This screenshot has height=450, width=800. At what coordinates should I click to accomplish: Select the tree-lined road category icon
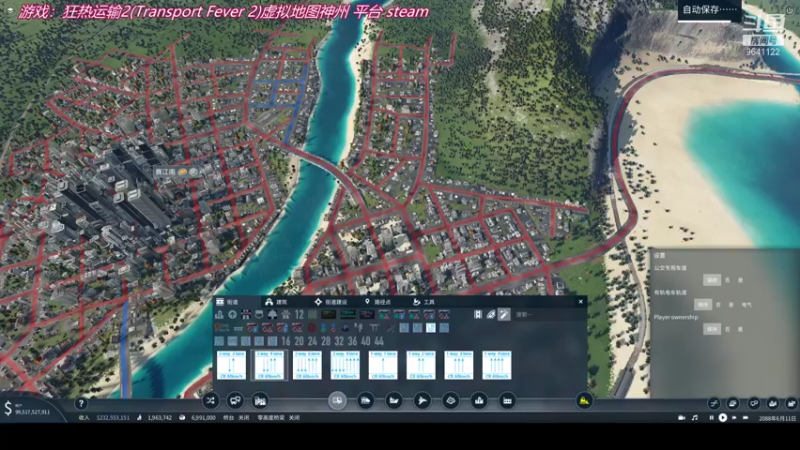coord(272,314)
